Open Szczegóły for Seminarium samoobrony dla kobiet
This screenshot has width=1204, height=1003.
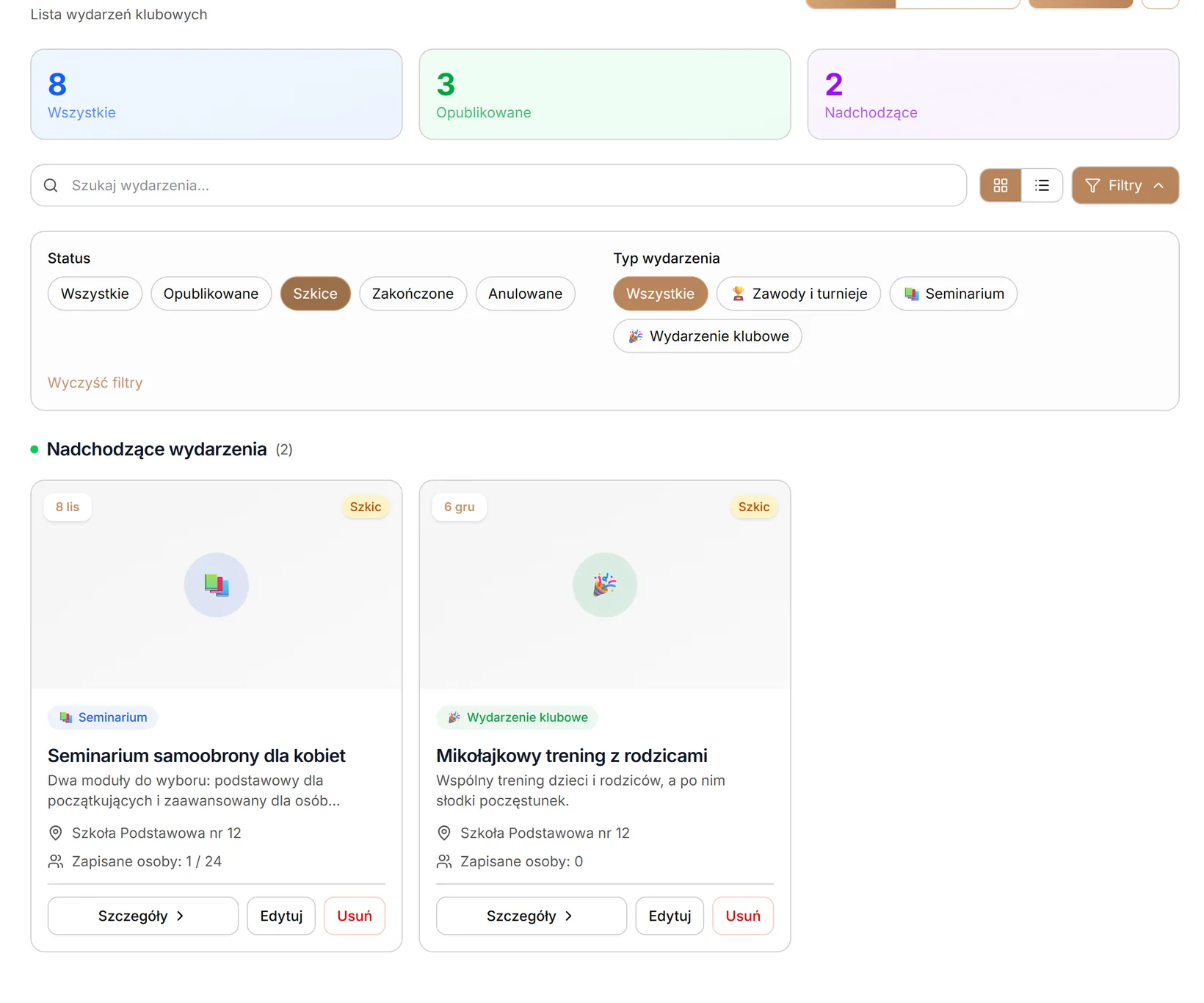click(x=143, y=916)
